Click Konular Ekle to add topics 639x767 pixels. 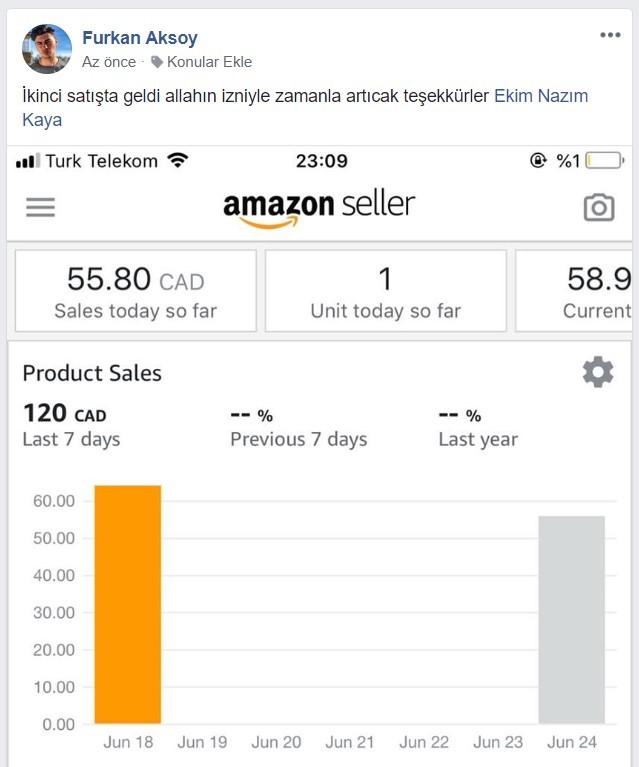209,62
